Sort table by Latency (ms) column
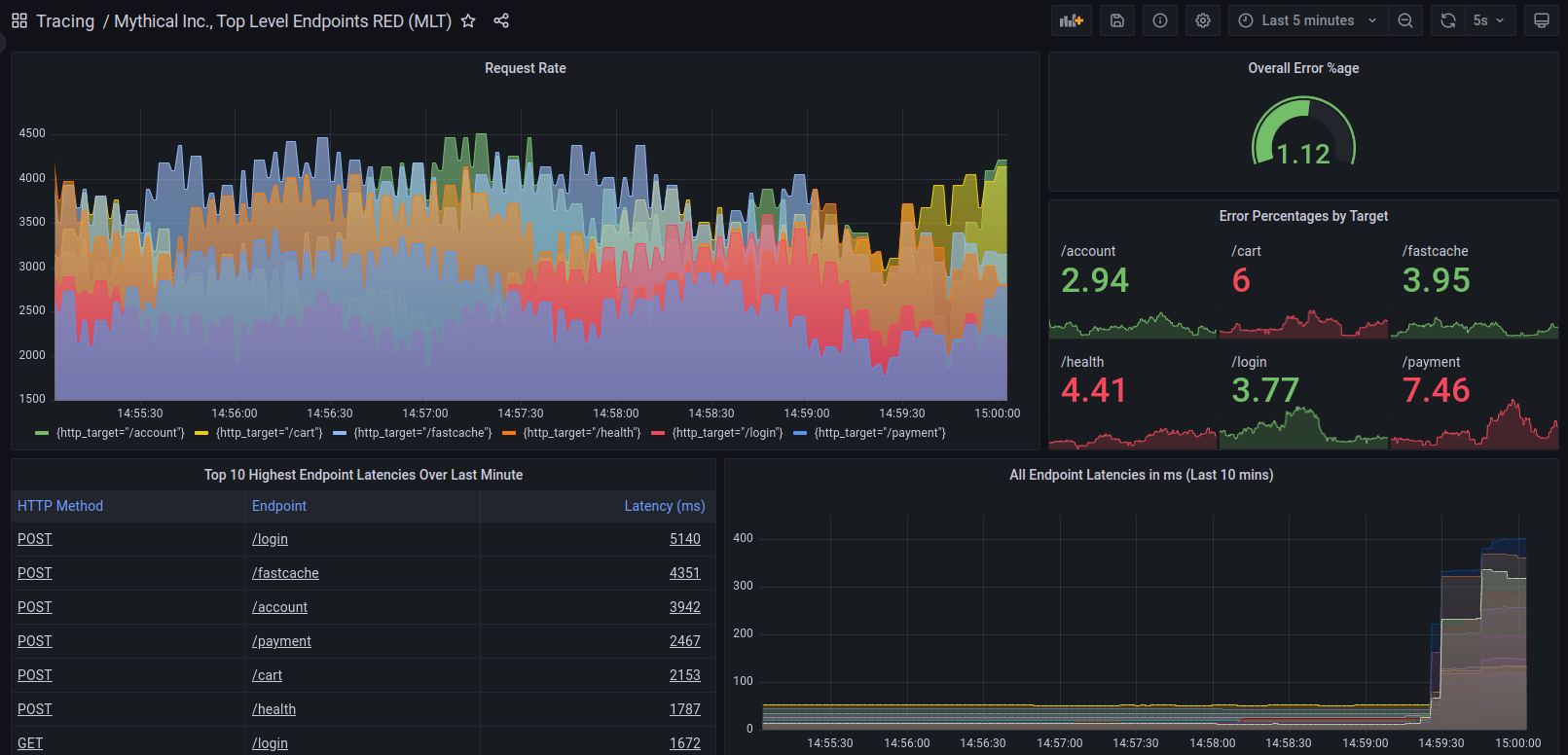 click(664, 506)
